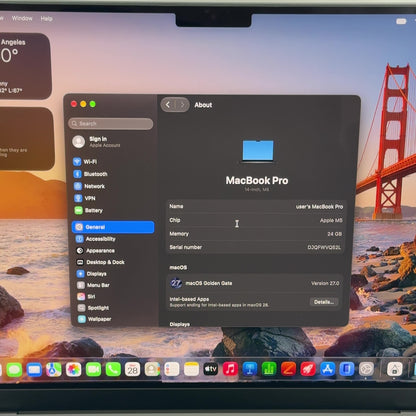
Task: Open the Los Angeles weather widget
Action: point(25,66)
